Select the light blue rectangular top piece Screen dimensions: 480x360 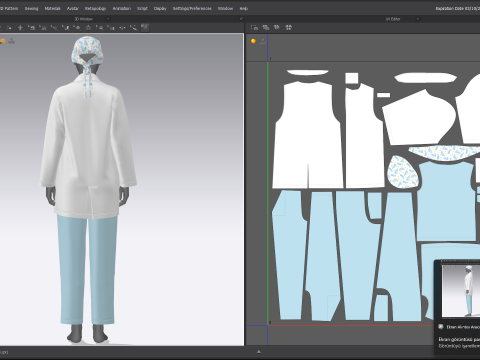447,201
